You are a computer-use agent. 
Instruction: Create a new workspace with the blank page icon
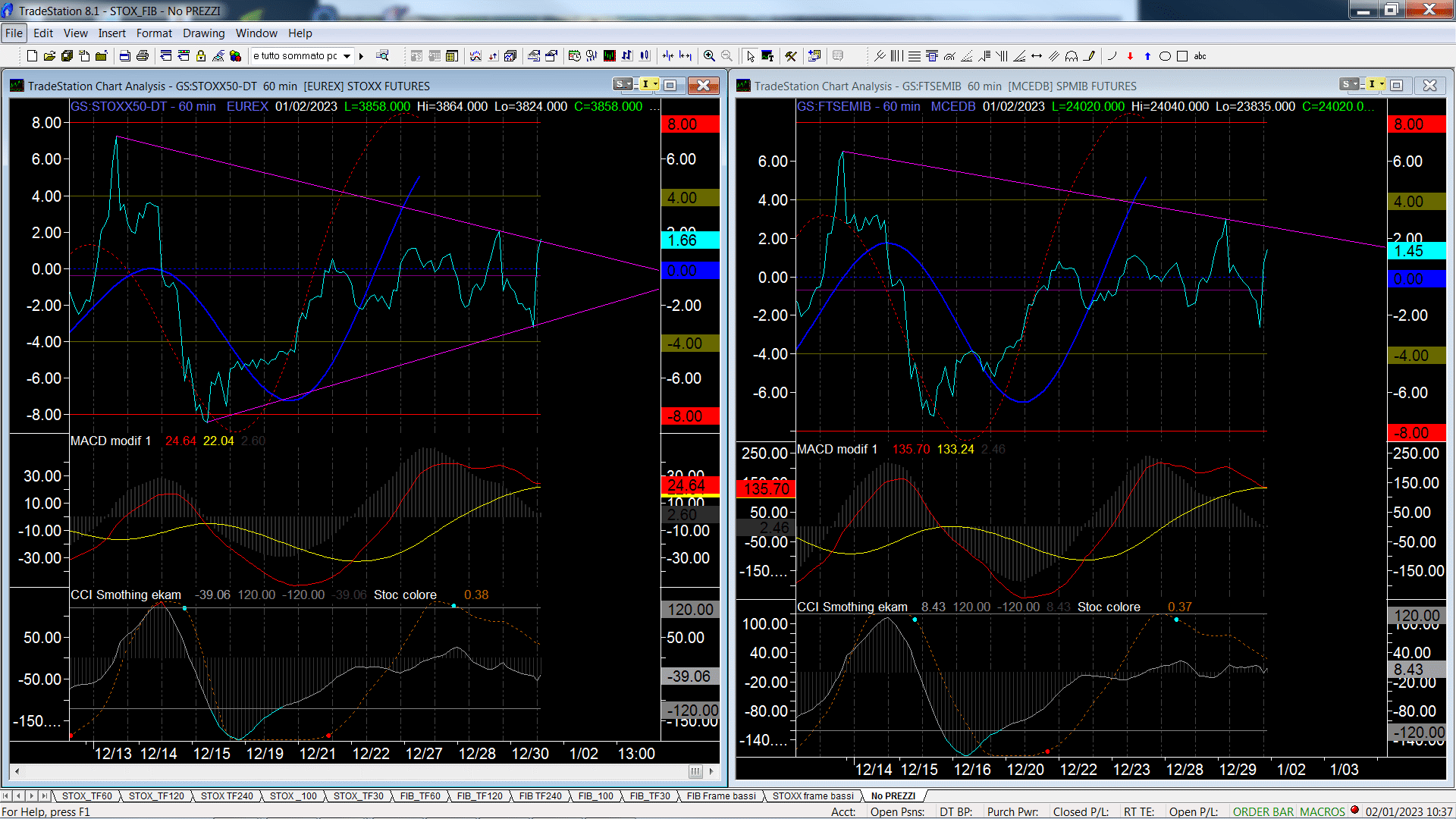click(32, 56)
